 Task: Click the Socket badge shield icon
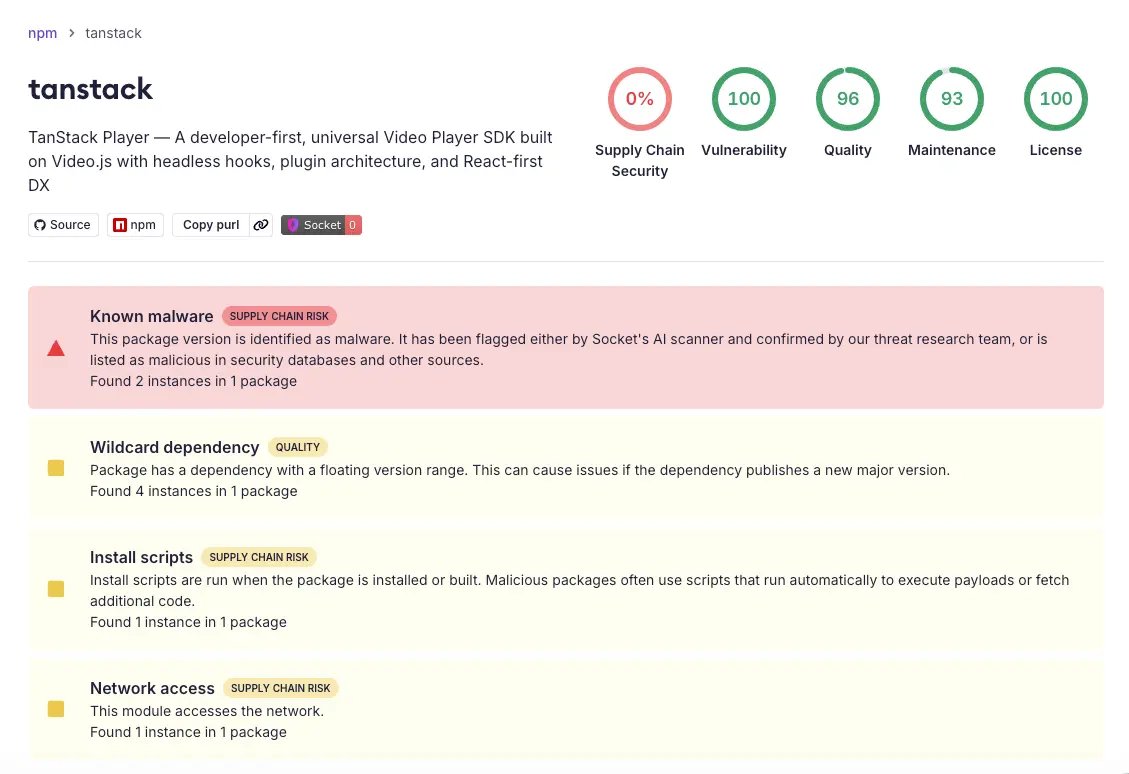(x=293, y=225)
